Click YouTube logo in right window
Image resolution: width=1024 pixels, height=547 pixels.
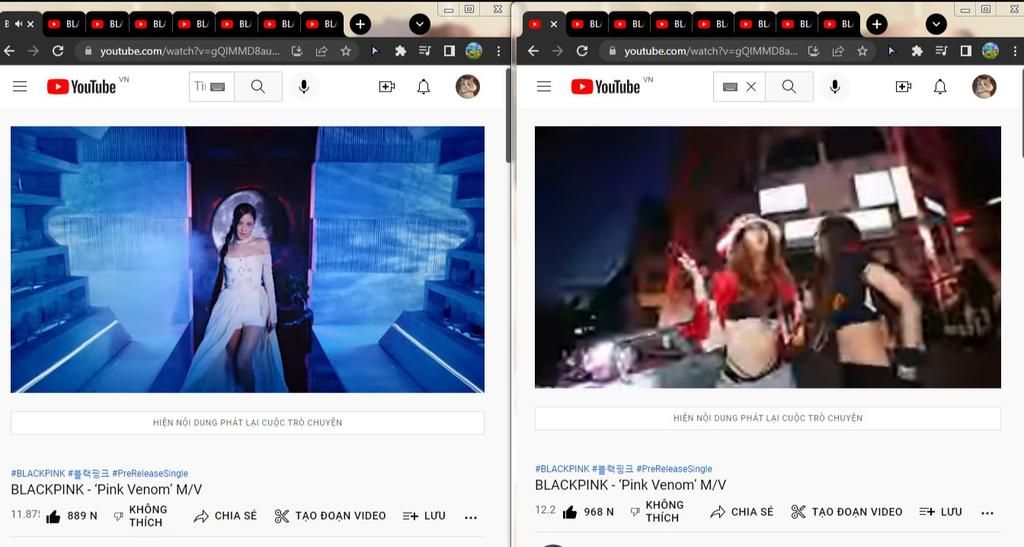(x=605, y=86)
